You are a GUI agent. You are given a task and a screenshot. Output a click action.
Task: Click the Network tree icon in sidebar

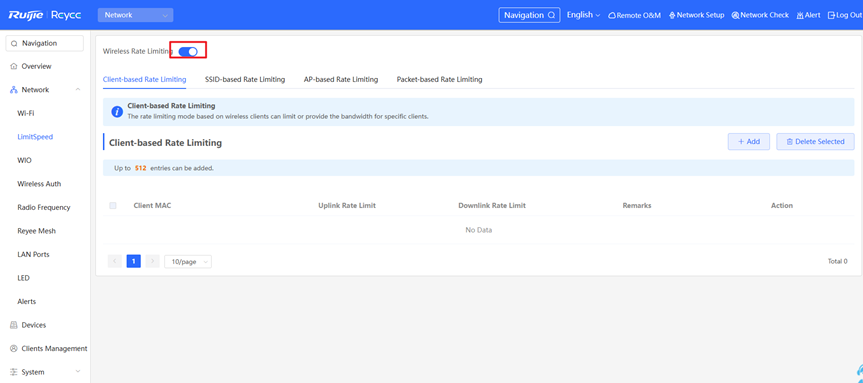(14, 90)
